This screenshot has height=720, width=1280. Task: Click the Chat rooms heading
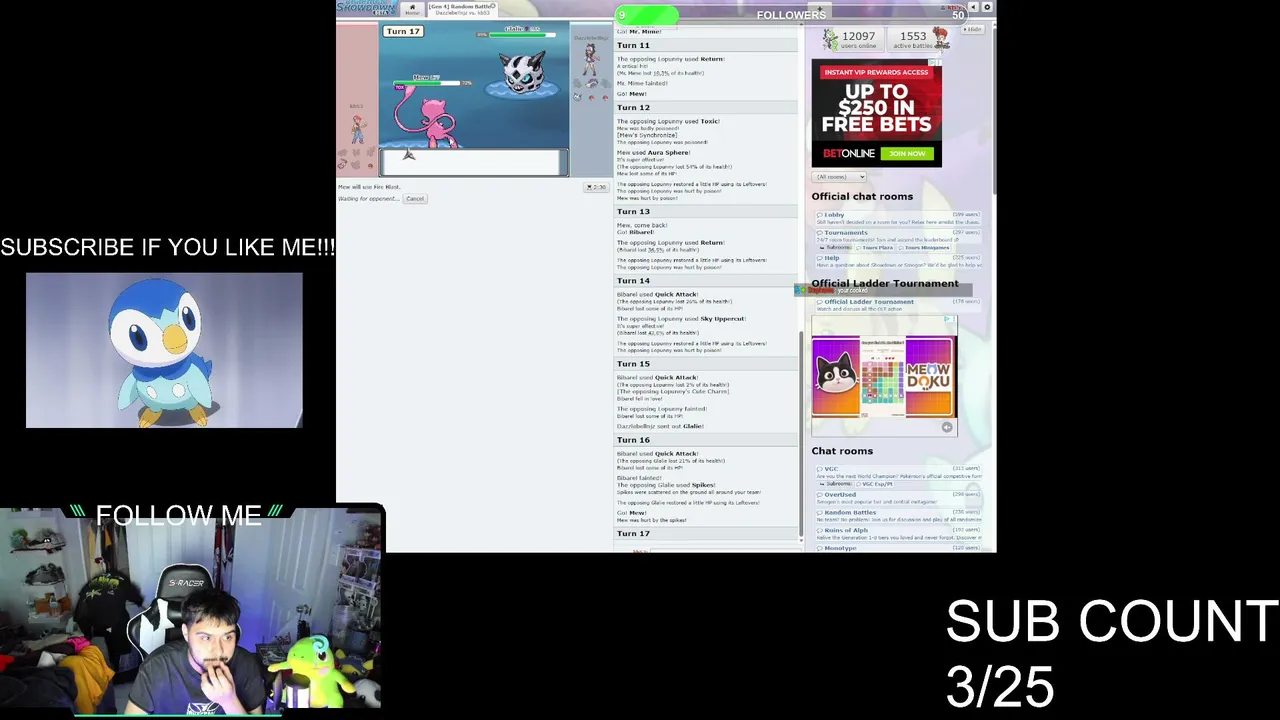[842, 451]
